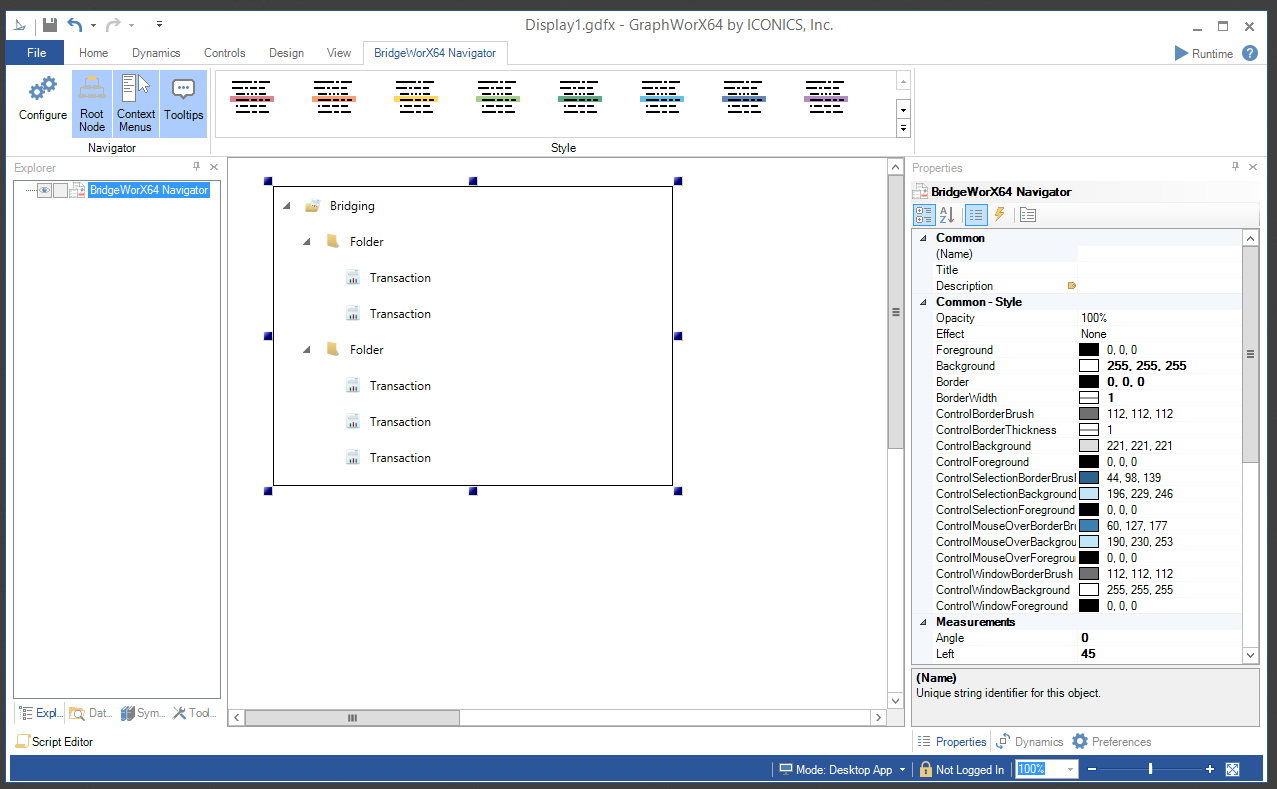The height and width of the screenshot is (789, 1277).
Task: Click the Background color swatch
Action: (x=1089, y=366)
